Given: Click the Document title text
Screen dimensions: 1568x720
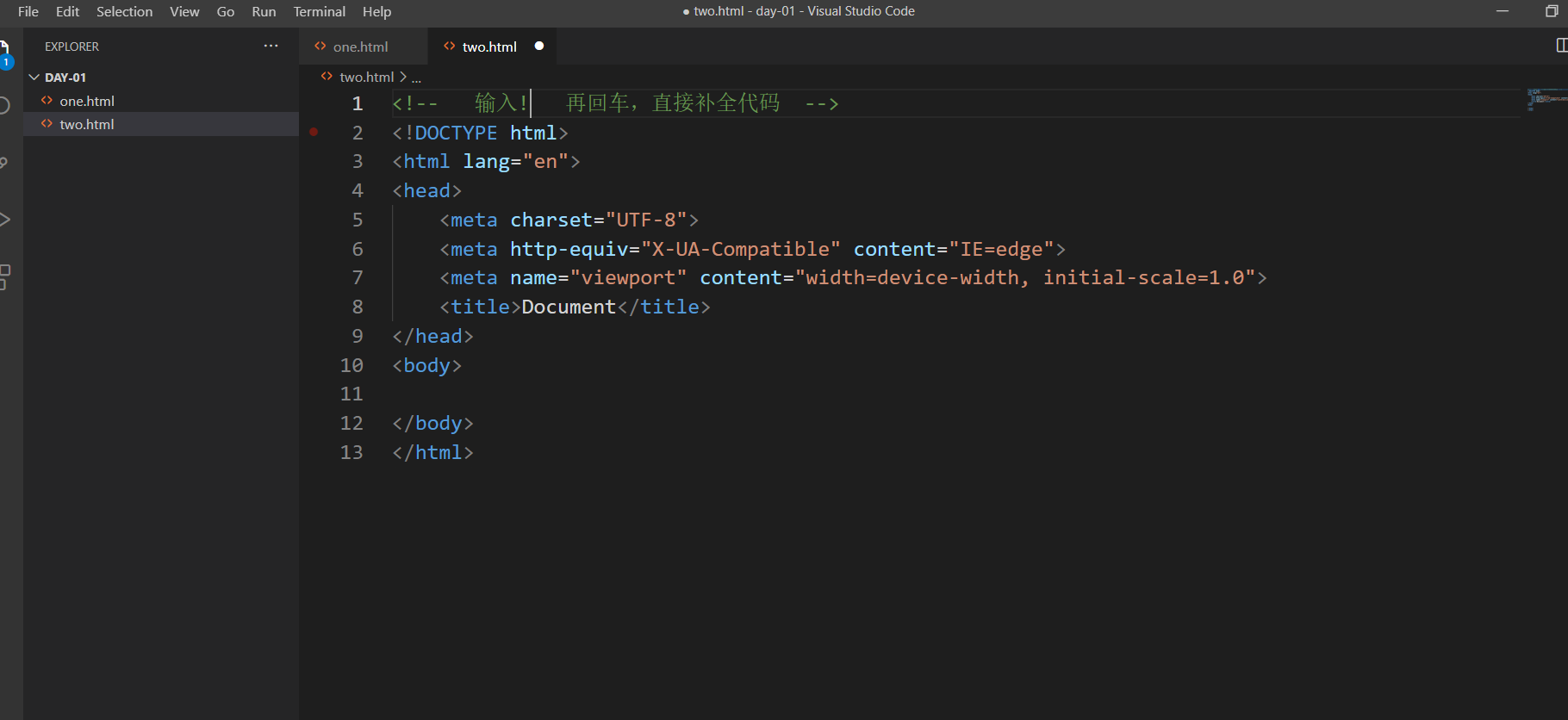Looking at the screenshot, I should point(569,307).
